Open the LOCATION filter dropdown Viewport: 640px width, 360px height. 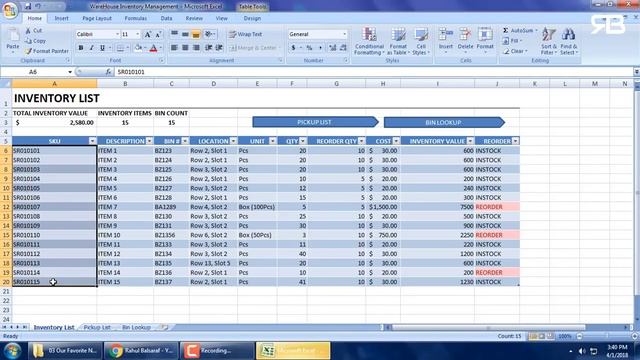pos(233,141)
